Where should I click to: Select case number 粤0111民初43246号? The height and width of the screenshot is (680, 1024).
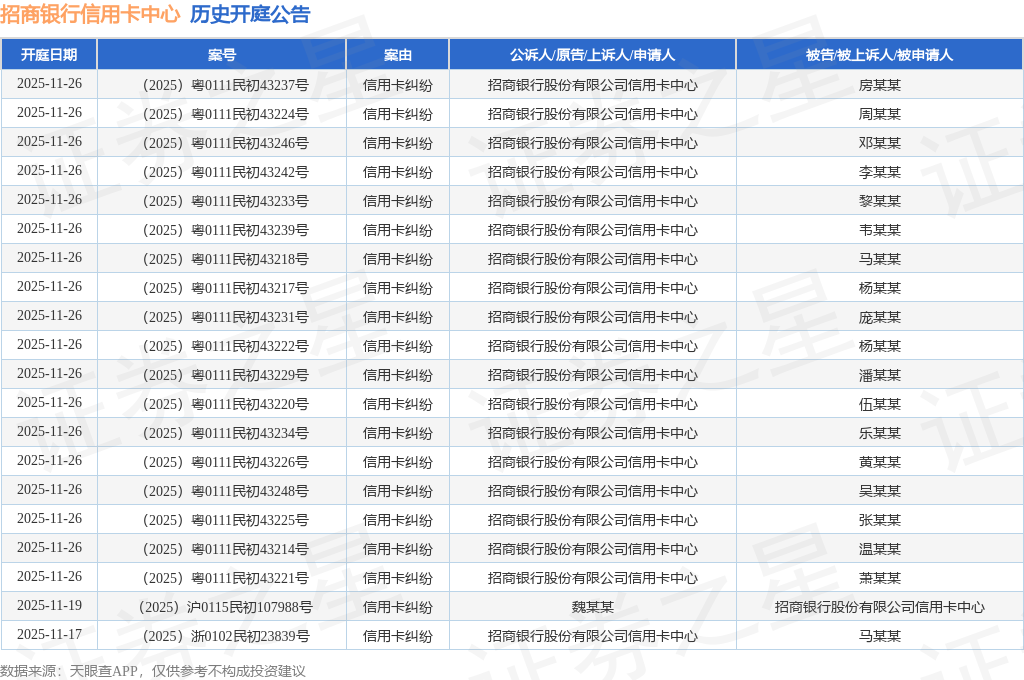coord(225,143)
